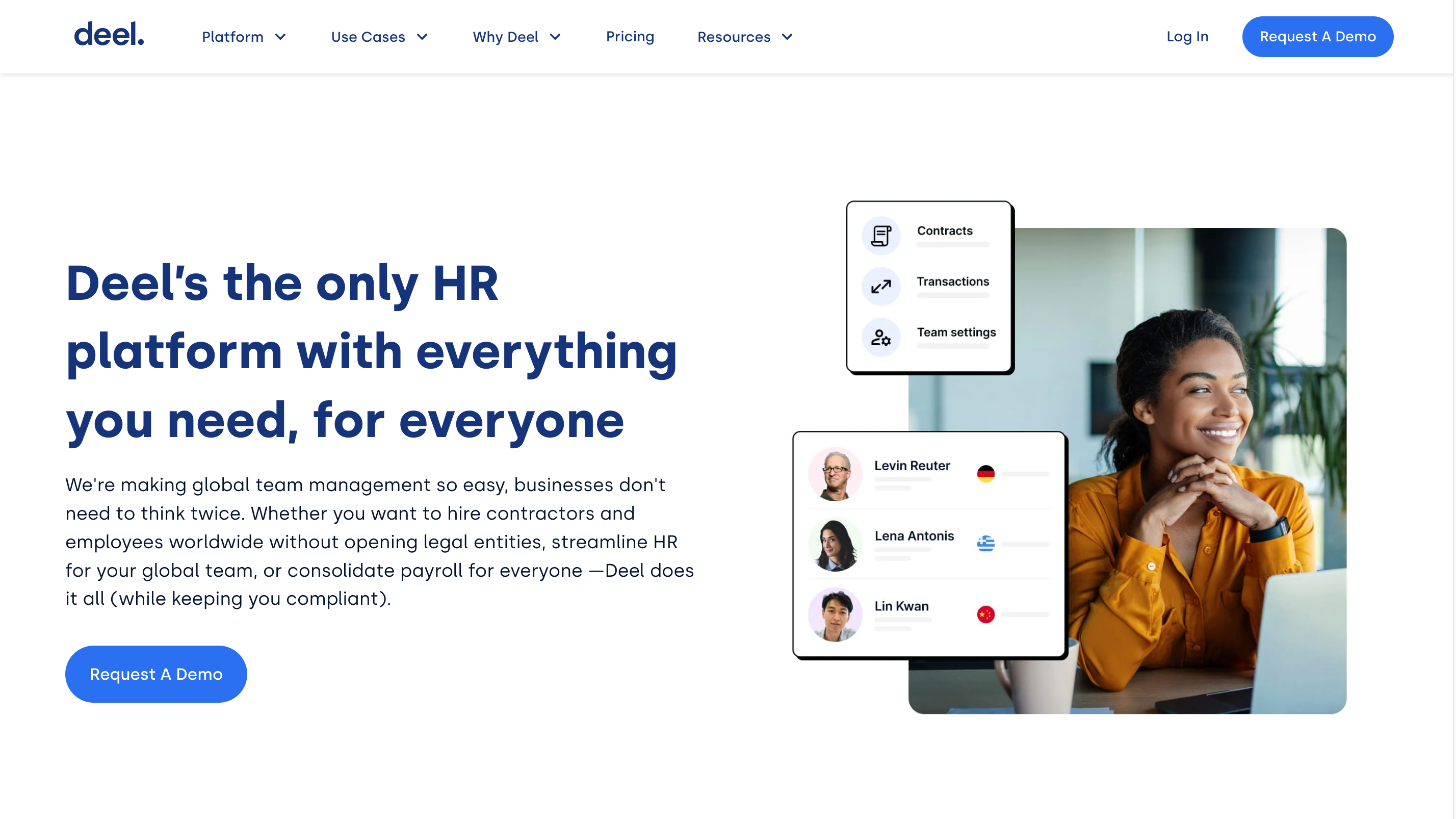This screenshot has height=819, width=1456.
Task: Select the Lin Kwan name
Action: (x=901, y=606)
